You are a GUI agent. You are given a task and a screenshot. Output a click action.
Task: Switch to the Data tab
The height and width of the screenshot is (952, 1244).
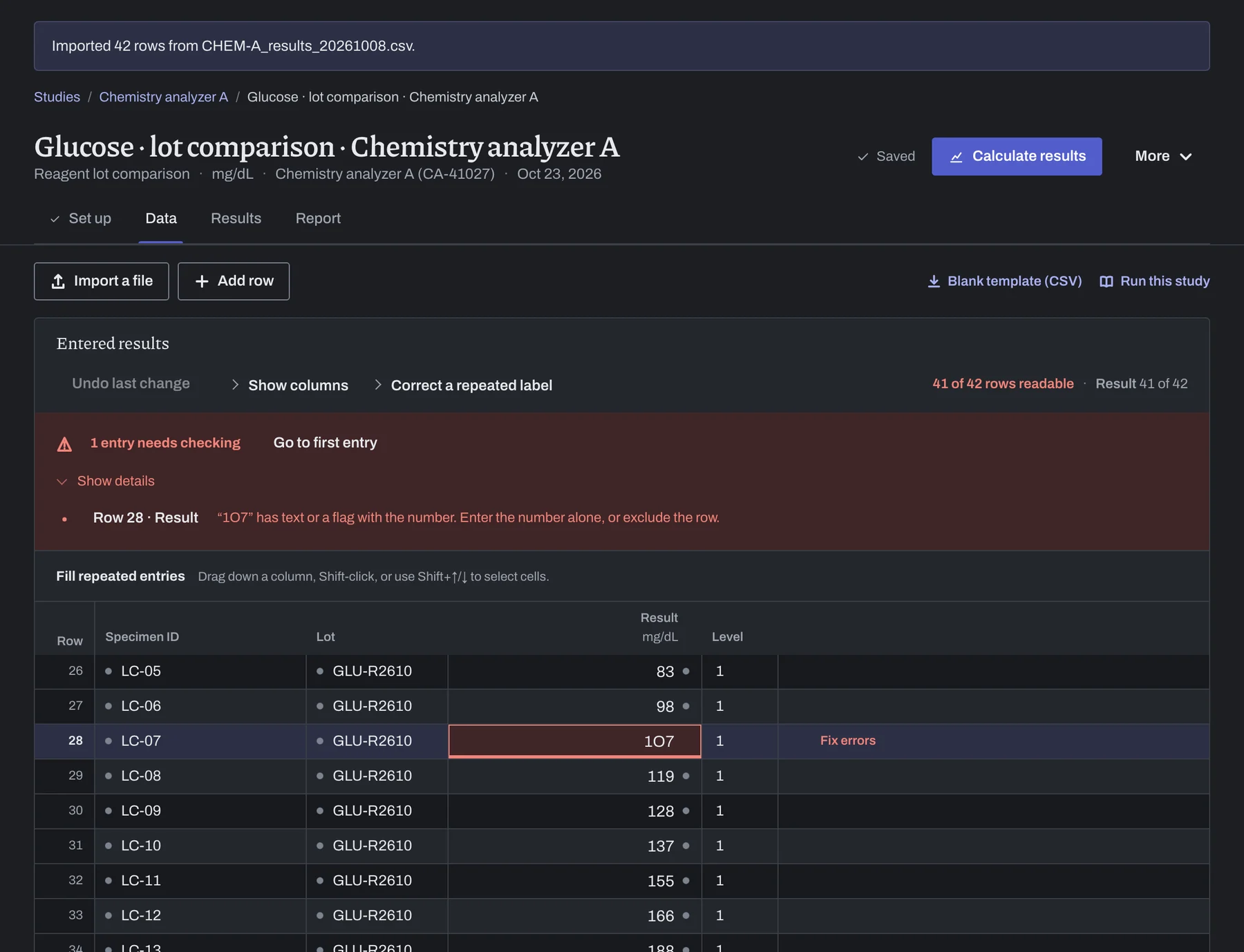(x=161, y=218)
